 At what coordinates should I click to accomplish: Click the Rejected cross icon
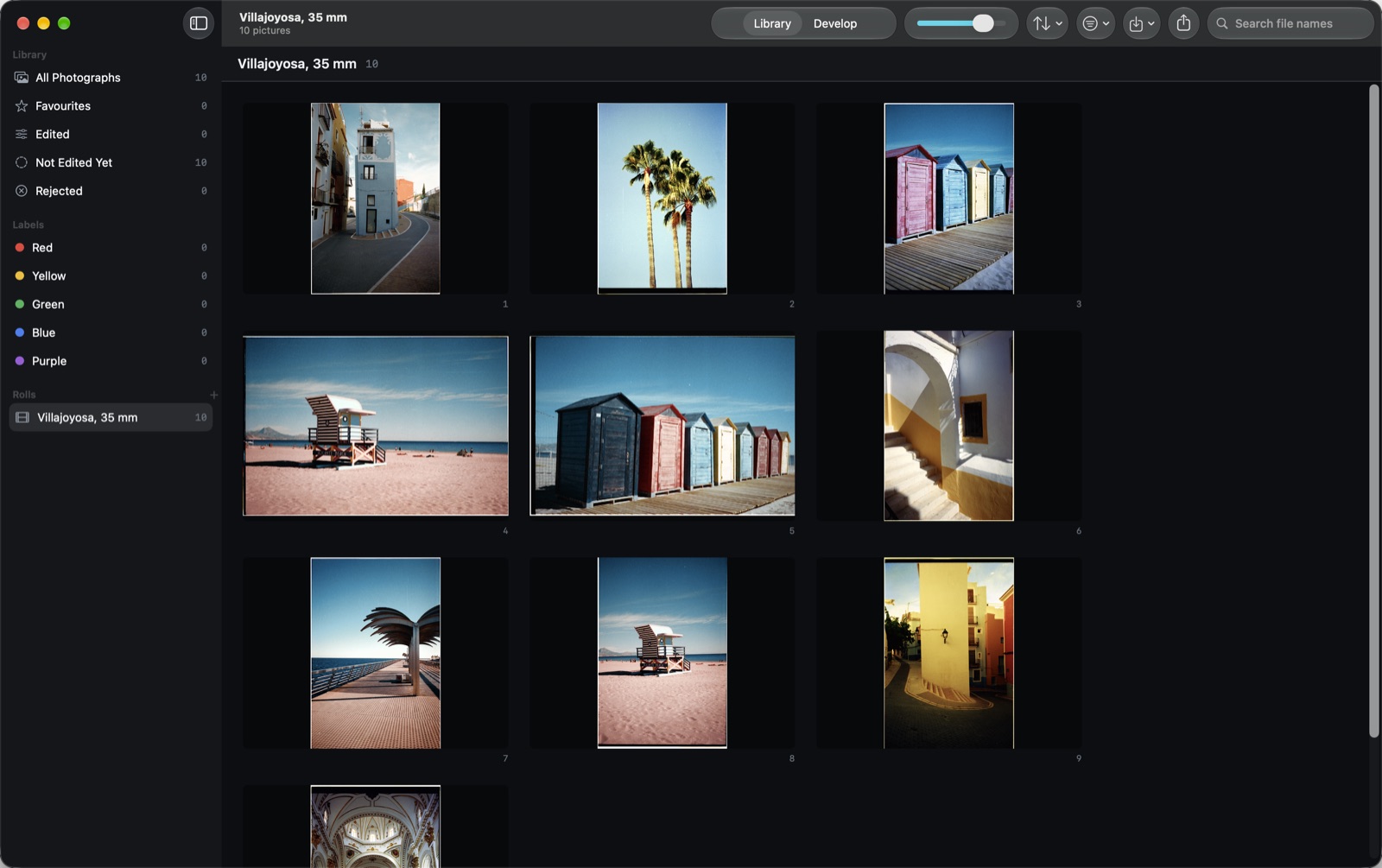click(x=22, y=191)
